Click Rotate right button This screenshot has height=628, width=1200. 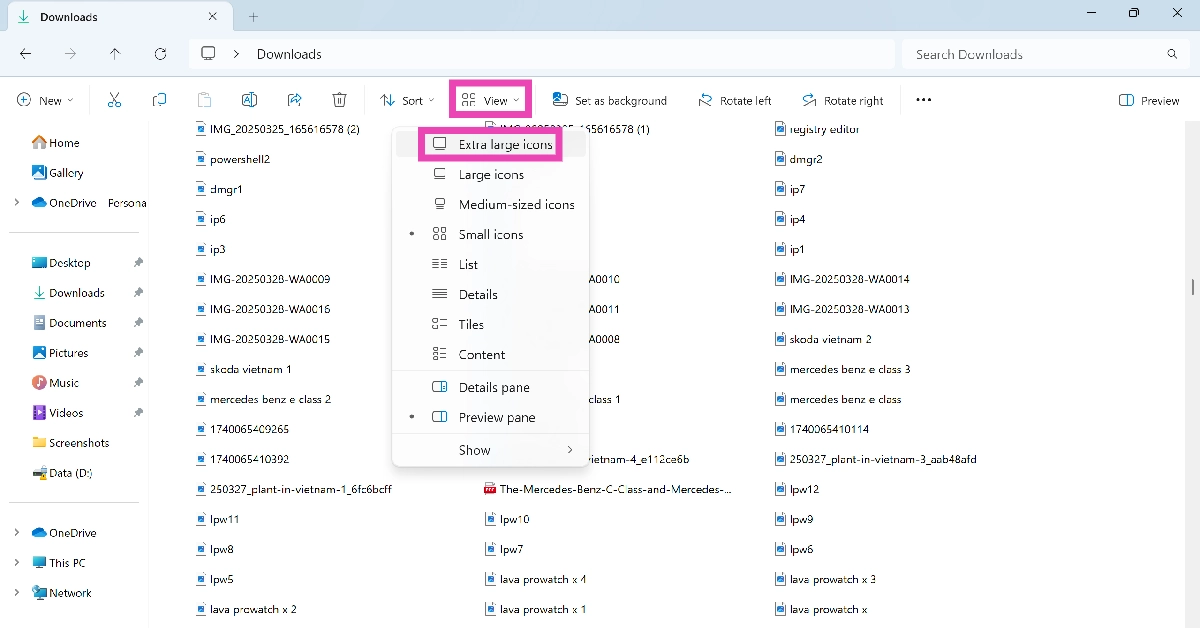pyautogui.click(x=843, y=100)
